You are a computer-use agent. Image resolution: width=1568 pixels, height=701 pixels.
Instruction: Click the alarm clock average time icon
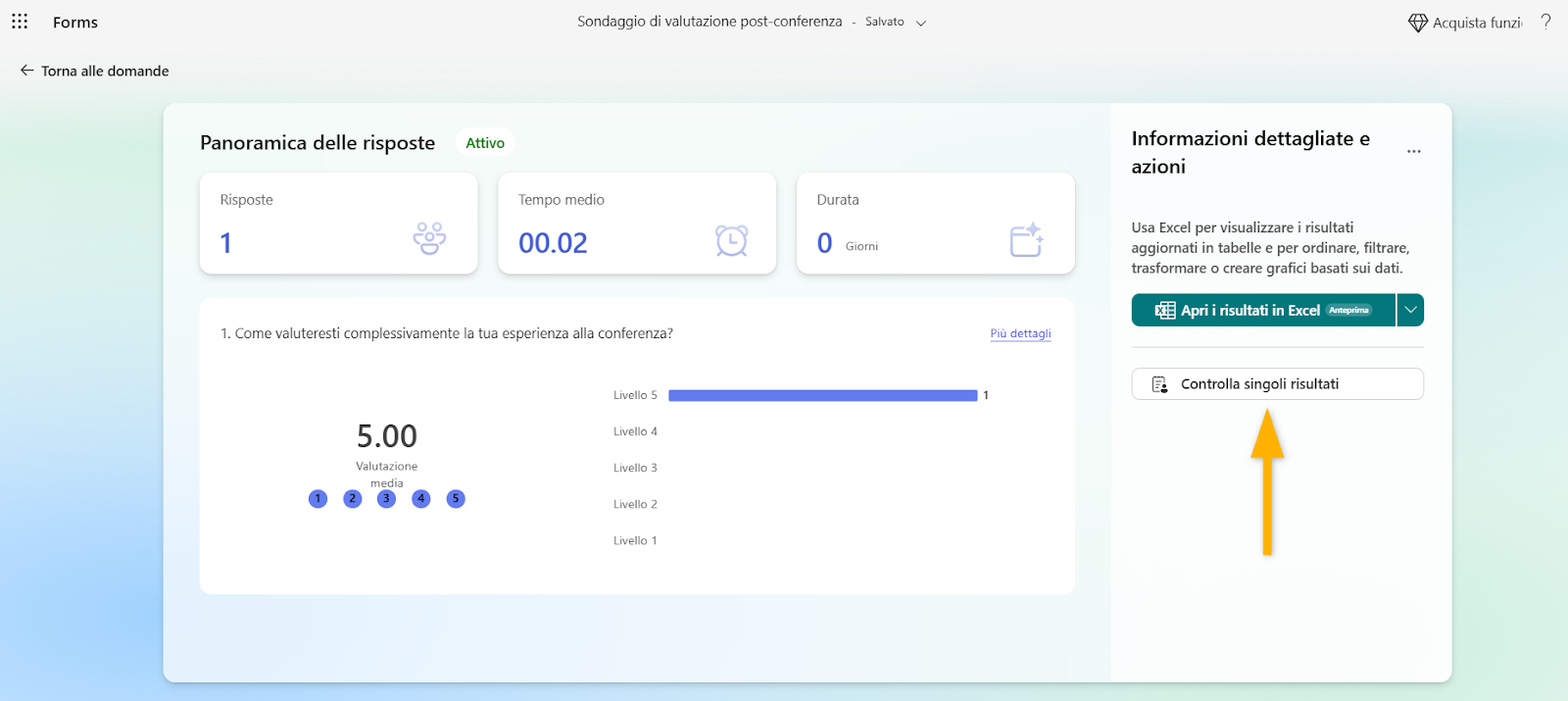[x=731, y=240]
